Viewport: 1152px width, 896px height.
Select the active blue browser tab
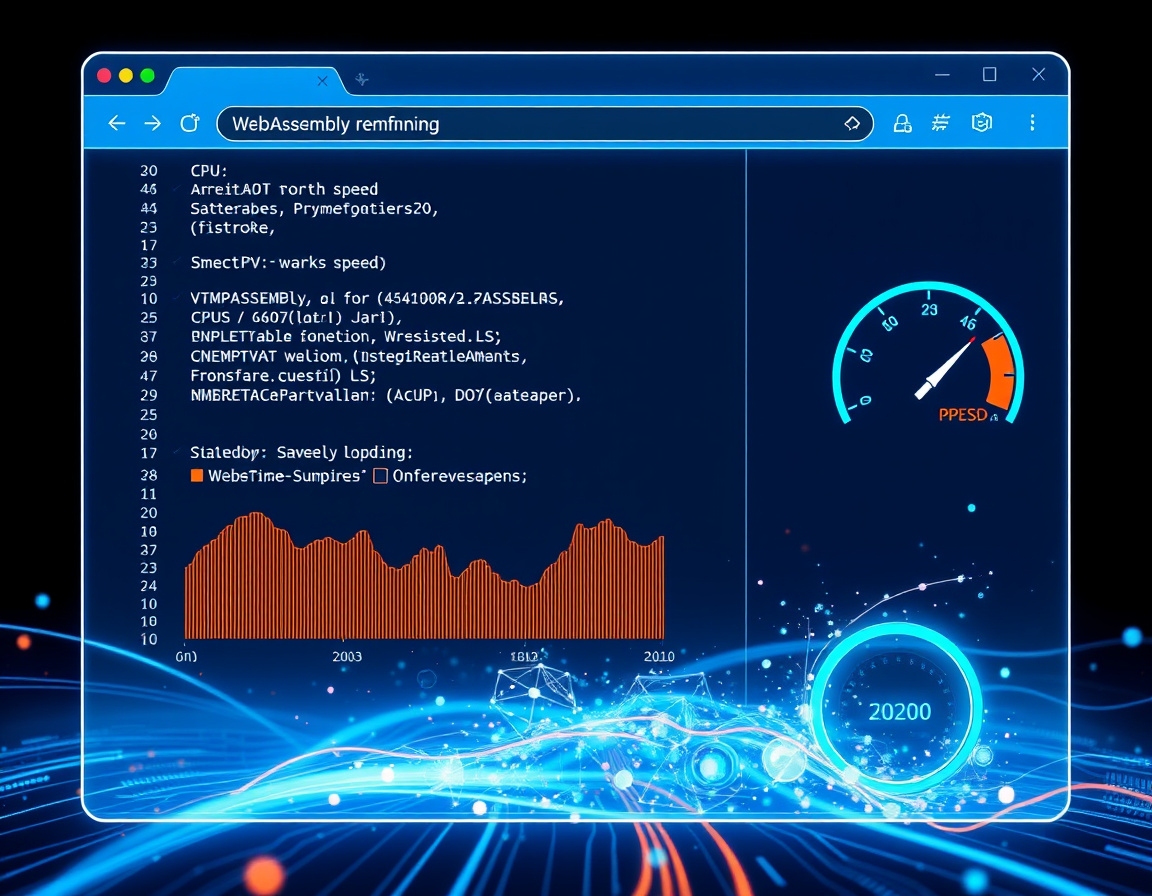254,81
